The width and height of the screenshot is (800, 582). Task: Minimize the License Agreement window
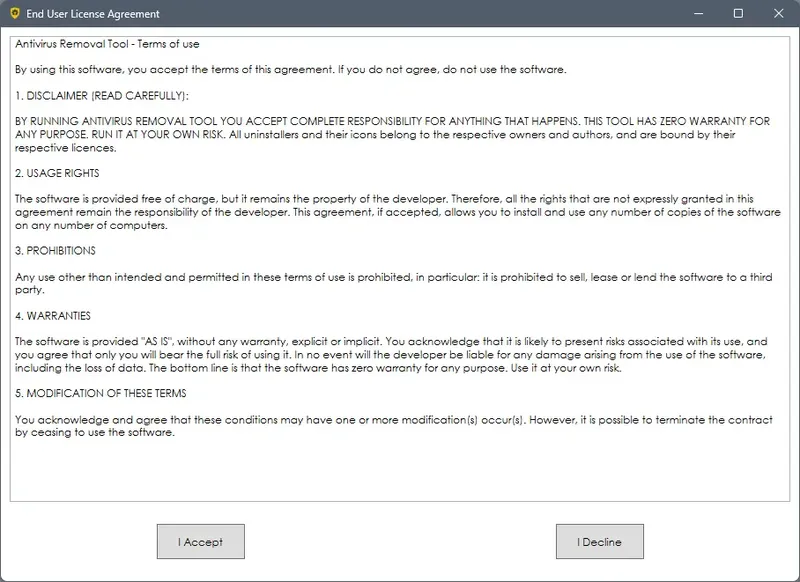point(693,14)
